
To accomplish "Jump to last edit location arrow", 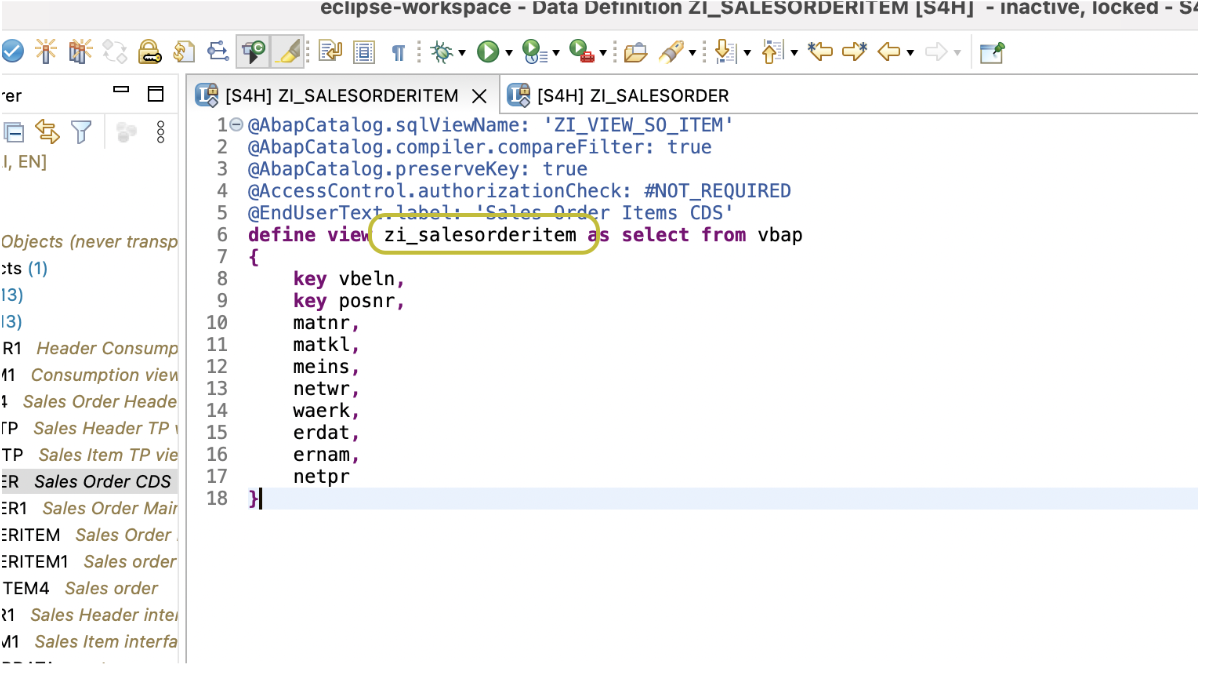I will pyautogui.click(x=820, y=51).
